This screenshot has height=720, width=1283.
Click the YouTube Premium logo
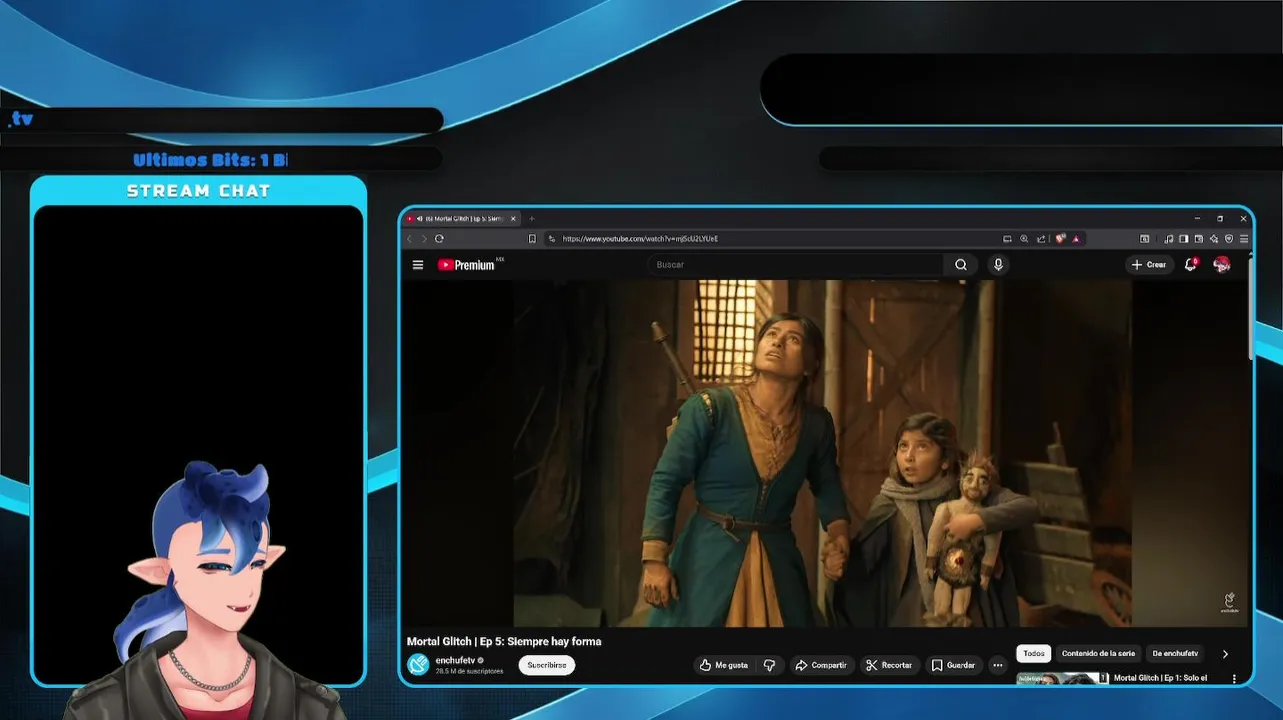tap(466, 265)
